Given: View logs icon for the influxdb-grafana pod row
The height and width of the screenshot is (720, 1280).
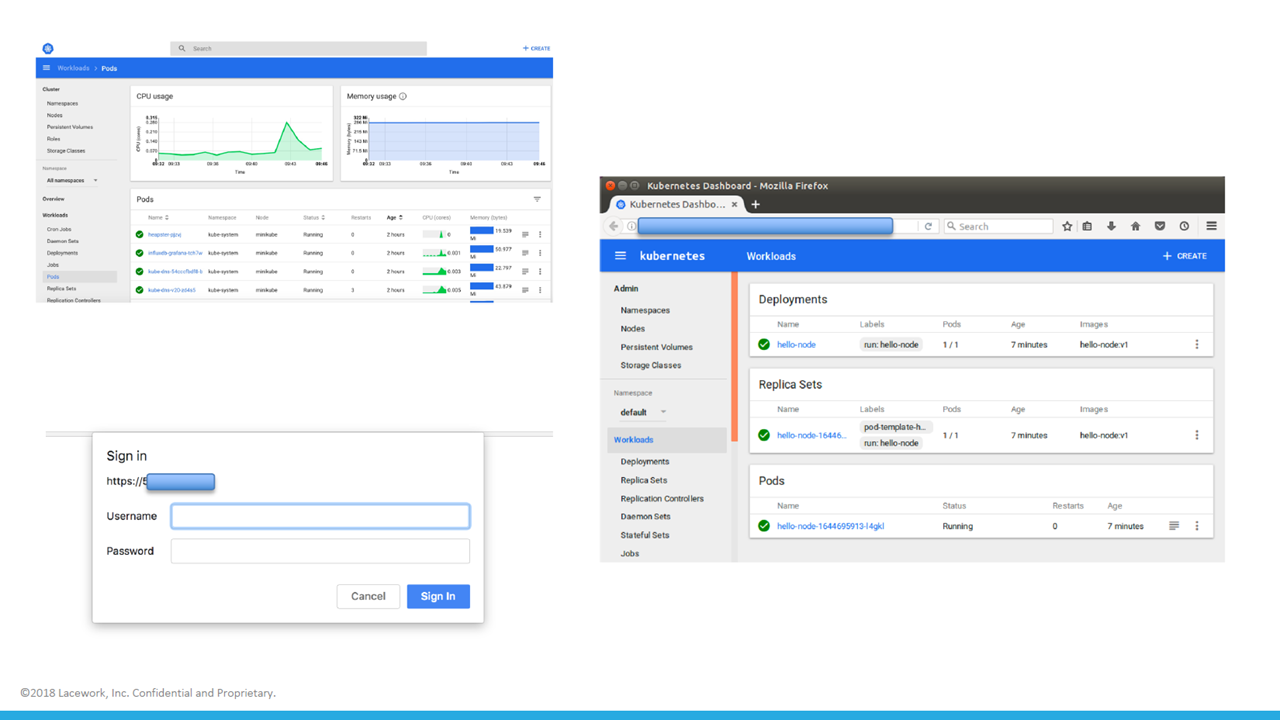Looking at the screenshot, I should (525, 253).
